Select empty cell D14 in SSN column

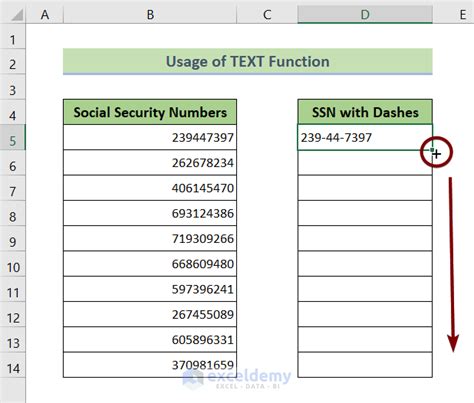point(365,365)
